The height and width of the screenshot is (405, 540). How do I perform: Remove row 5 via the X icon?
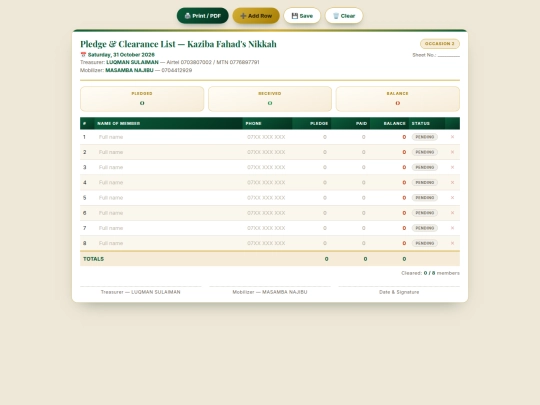point(453,198)
